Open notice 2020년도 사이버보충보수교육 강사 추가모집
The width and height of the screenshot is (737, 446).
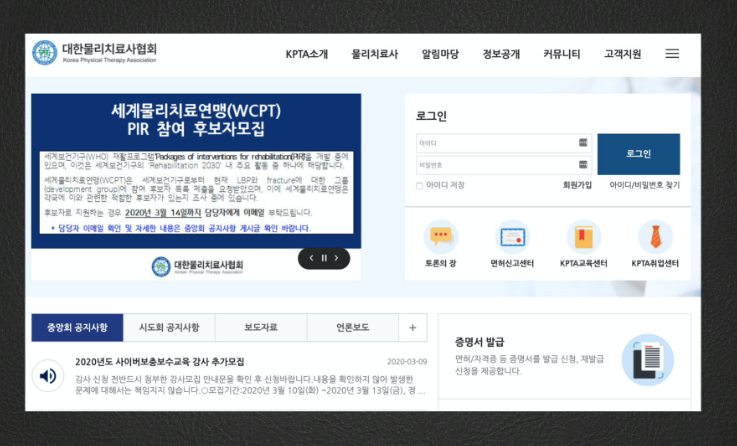(x=160, y=362)
